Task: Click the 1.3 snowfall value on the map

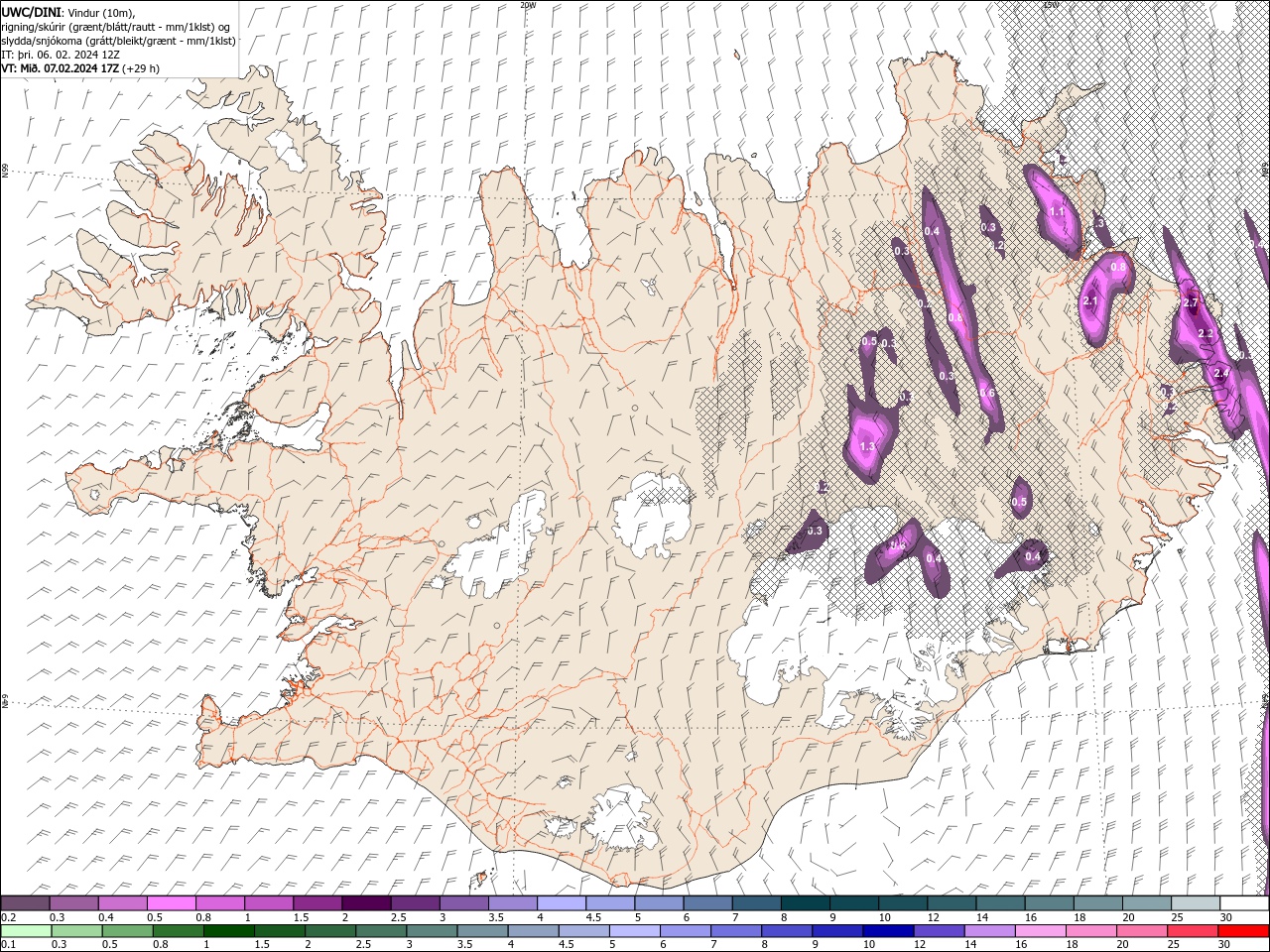Action: 867,447
